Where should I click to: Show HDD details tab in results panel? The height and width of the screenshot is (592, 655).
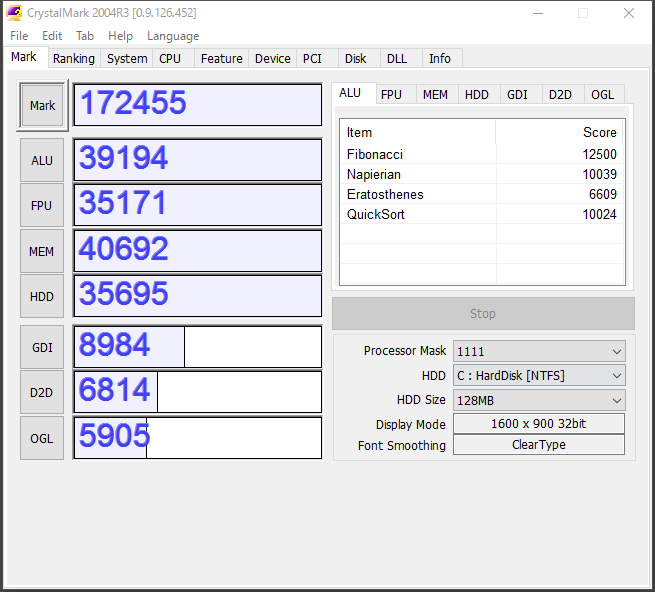[x=477, y=95]
